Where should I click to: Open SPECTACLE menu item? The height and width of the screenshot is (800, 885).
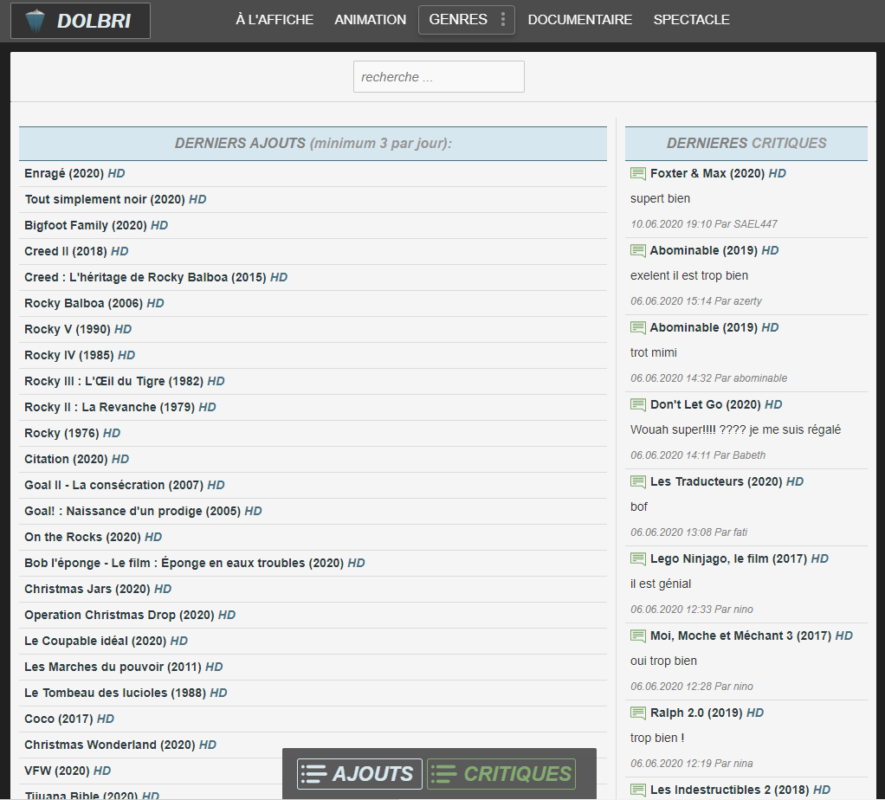click(691, 20)
